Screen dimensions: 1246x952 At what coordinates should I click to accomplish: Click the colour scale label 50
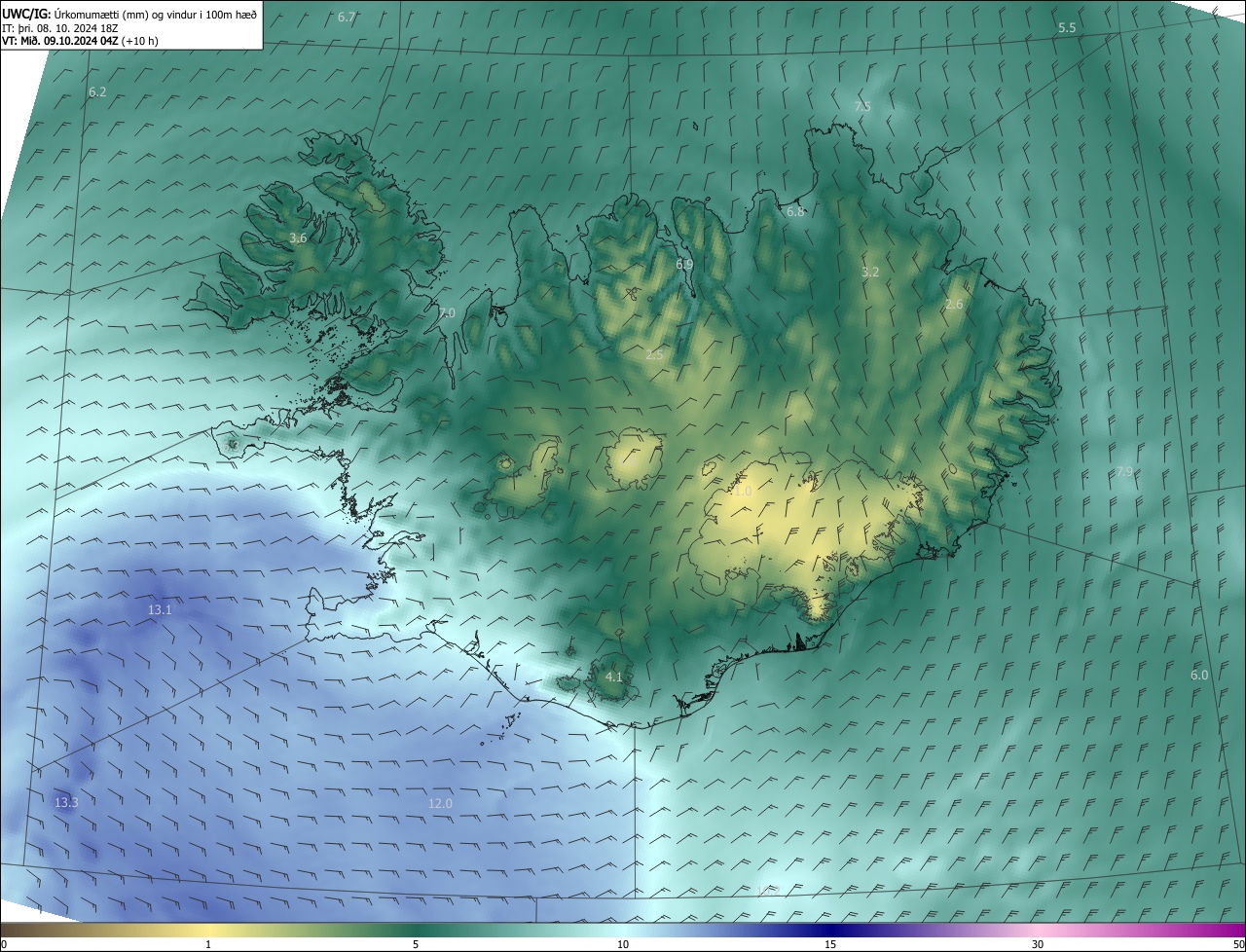click(x=1238, y=944)
